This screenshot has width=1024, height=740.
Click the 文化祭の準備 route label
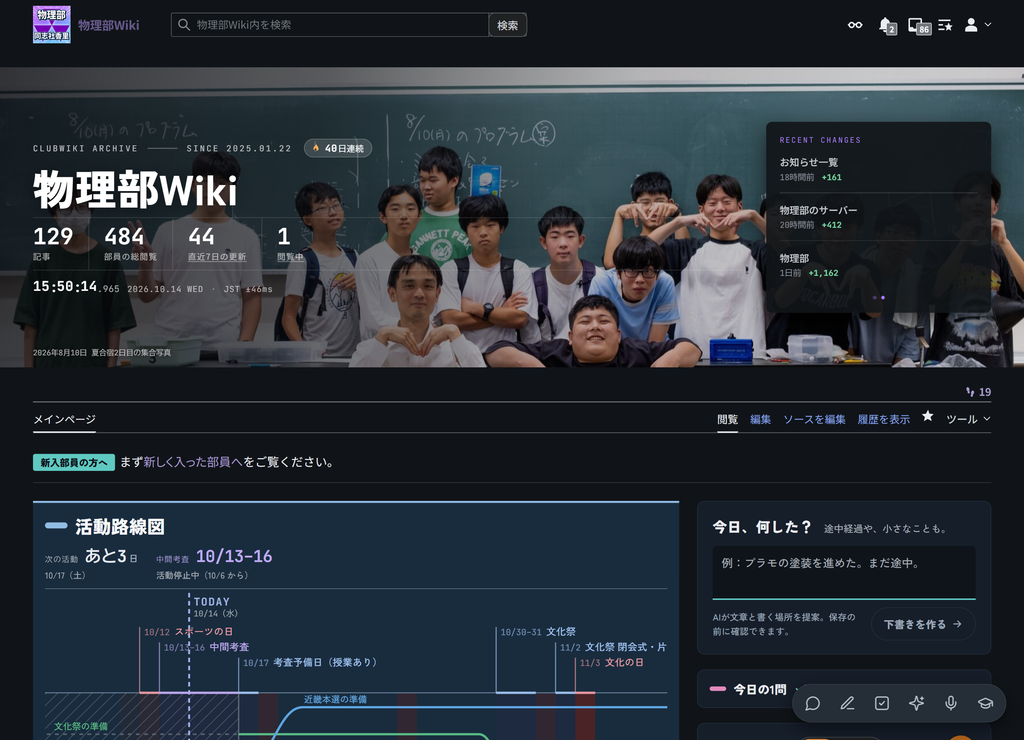coord(81,726)
